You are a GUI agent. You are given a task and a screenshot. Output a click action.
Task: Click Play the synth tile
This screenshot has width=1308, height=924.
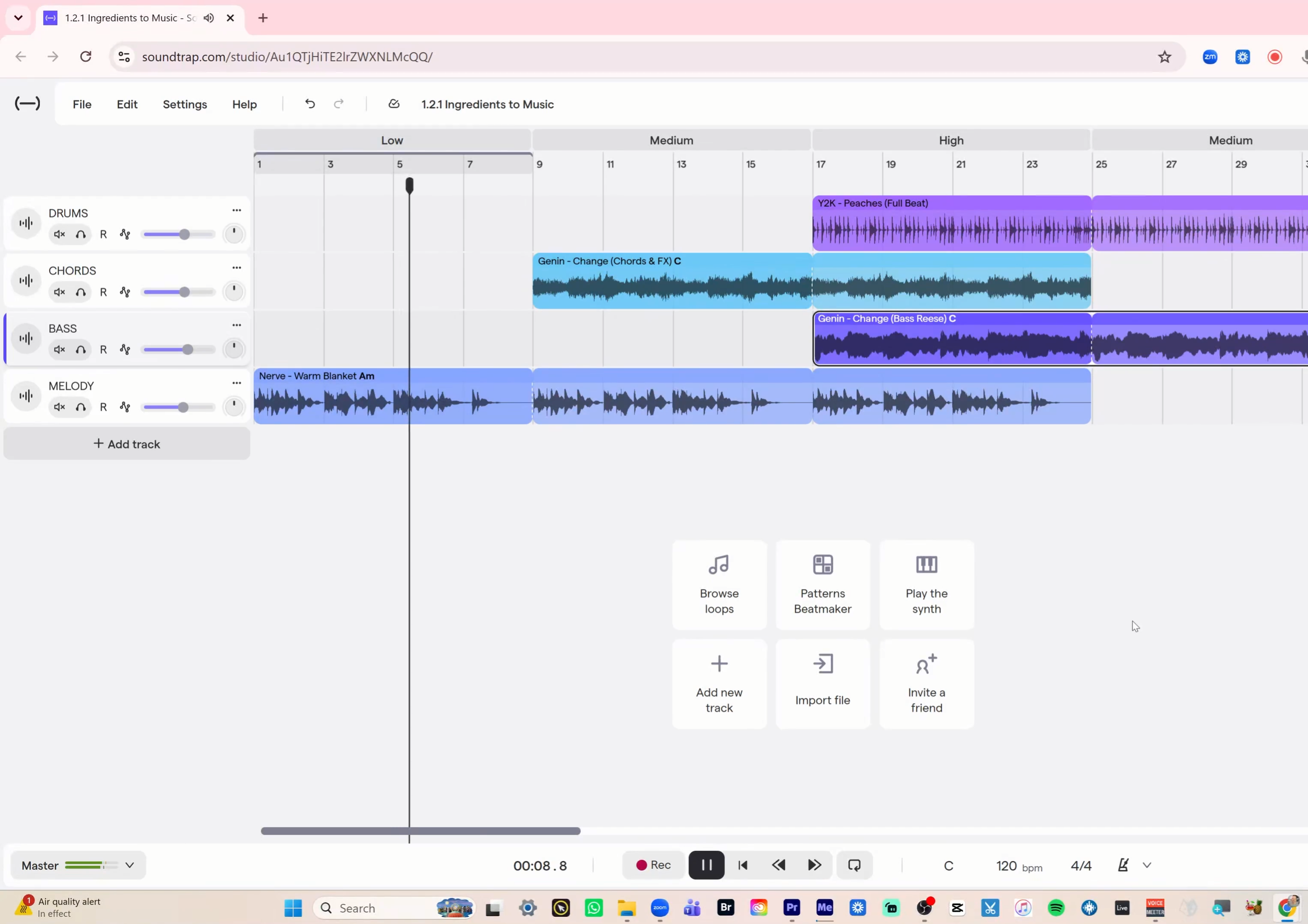(926, 585)
